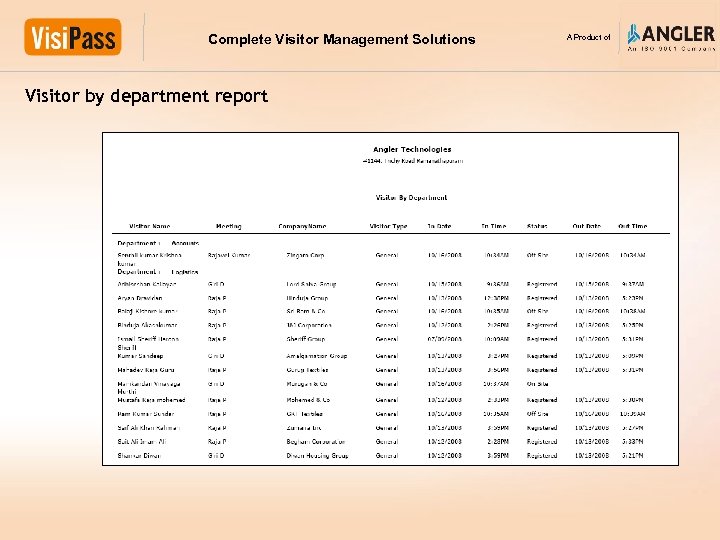This screenshot has width=720, height=540.
Task: Click the 'Shankar Diwan' visitor name
Action: coord(139,456)
